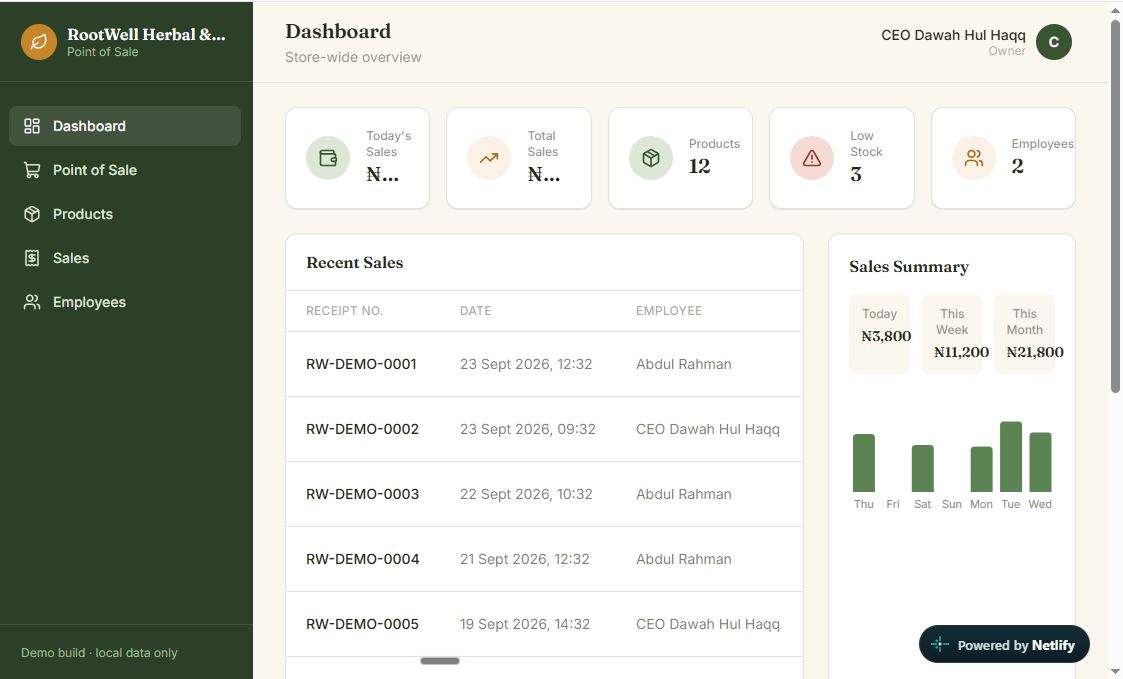Click the Dashboard grid icon in sidebar
The height and width of the screenshot is (679, 1123).
tap(32, 126)
